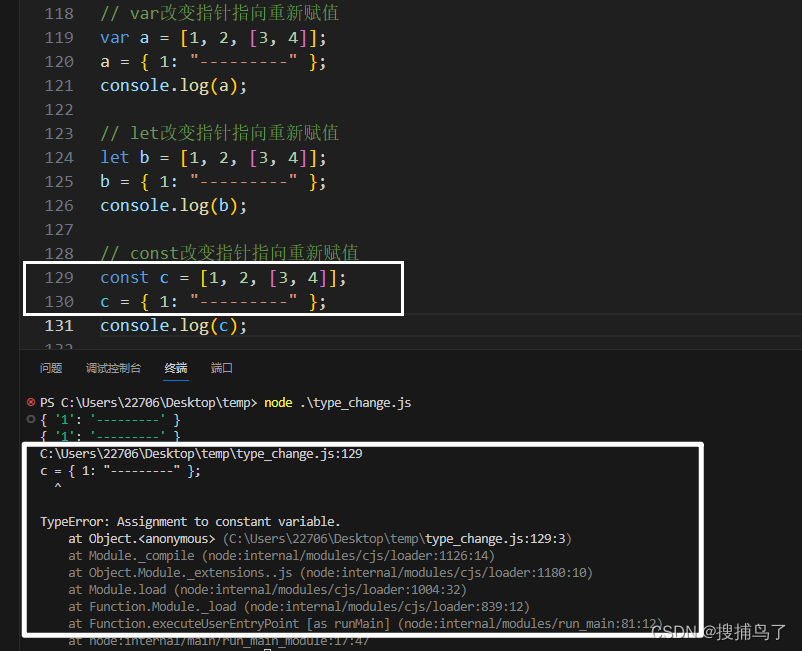Click the red error marker beside the PS prompt
This screenshot has width=802, height=651.
tap(31, 402)
